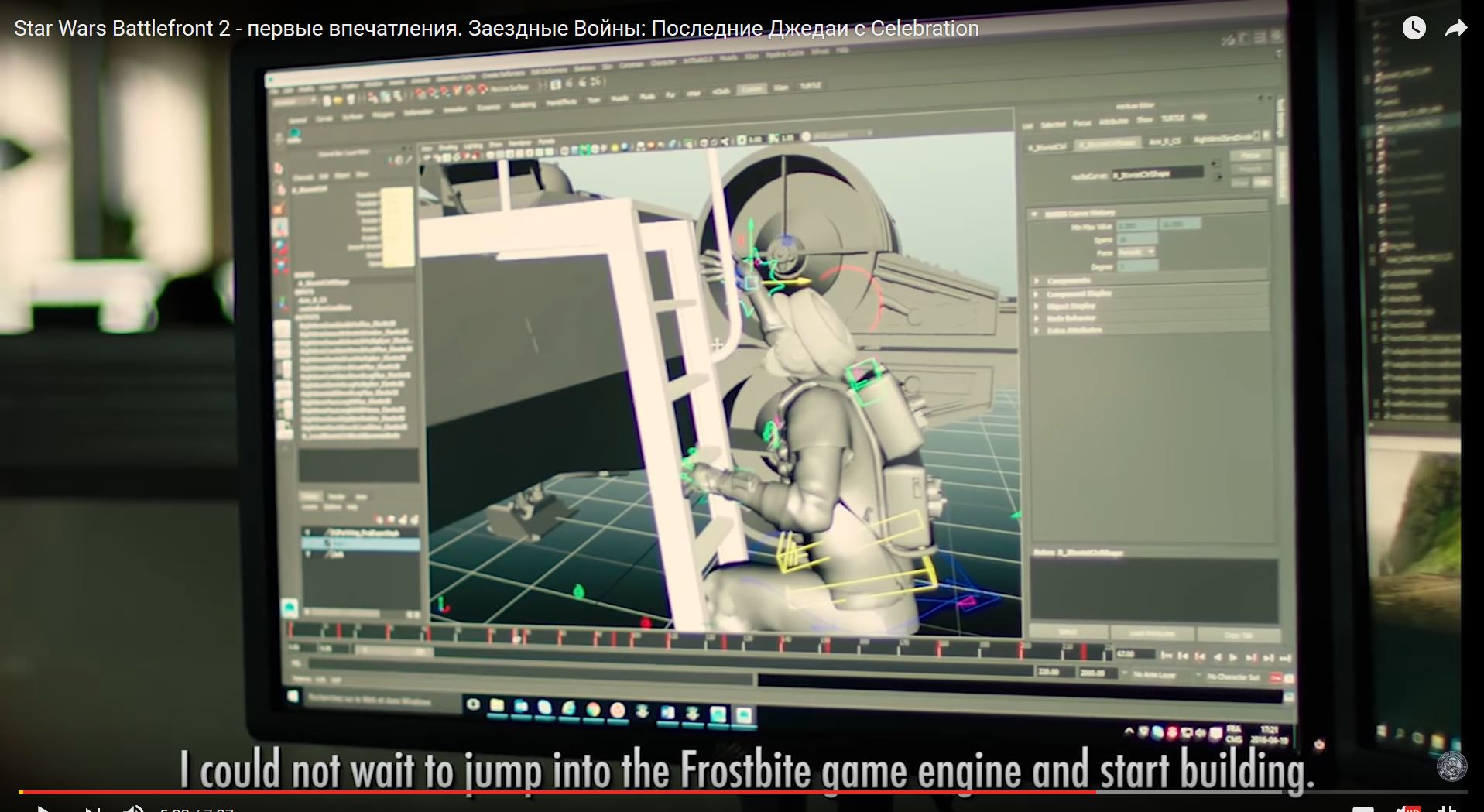Click the Open Scene folder icon in status line
1484x812 pixels.
(338, 101)
